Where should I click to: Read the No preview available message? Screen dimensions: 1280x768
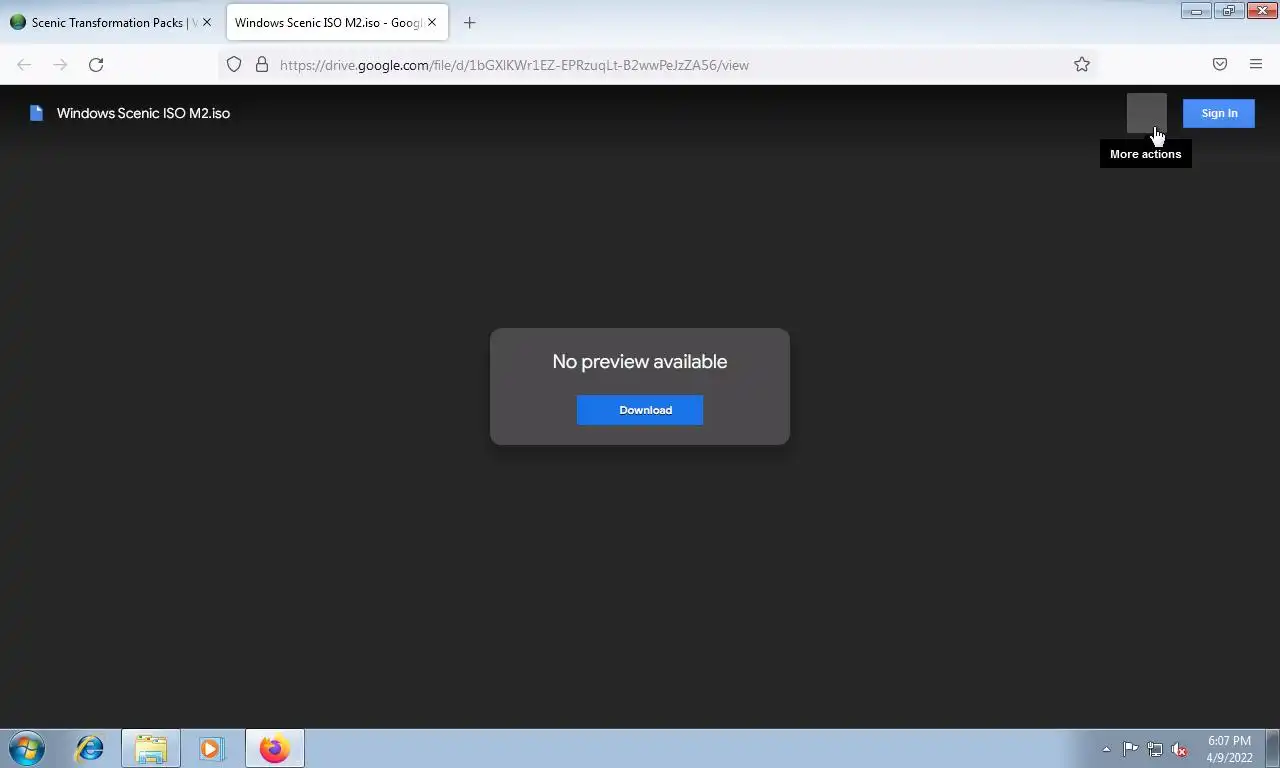tap(640, 362)
